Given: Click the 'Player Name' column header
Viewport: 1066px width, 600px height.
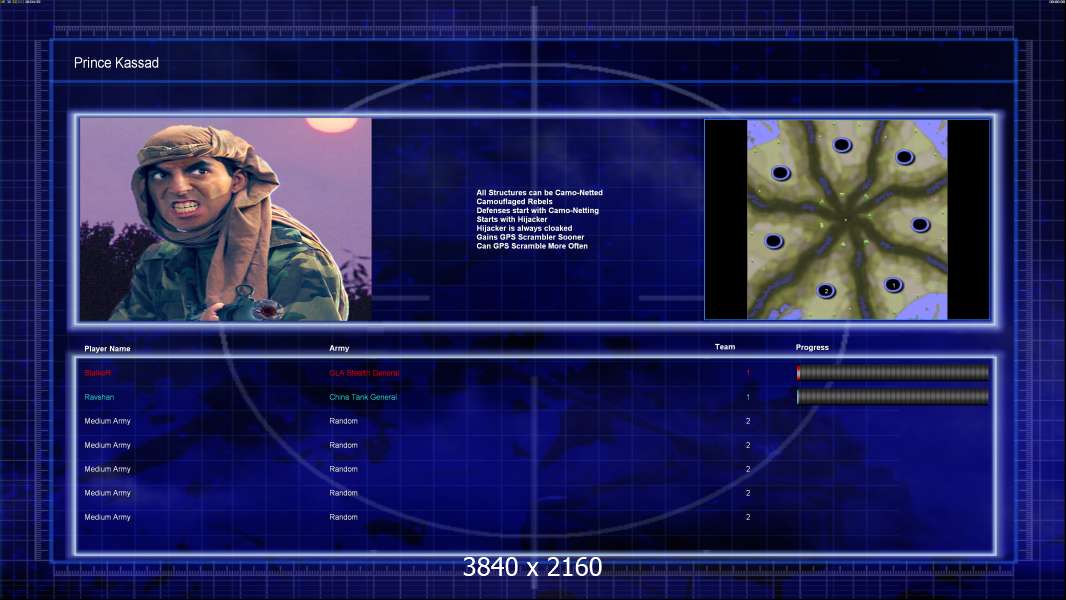Looking at the screenshot, I should (107, 349).
